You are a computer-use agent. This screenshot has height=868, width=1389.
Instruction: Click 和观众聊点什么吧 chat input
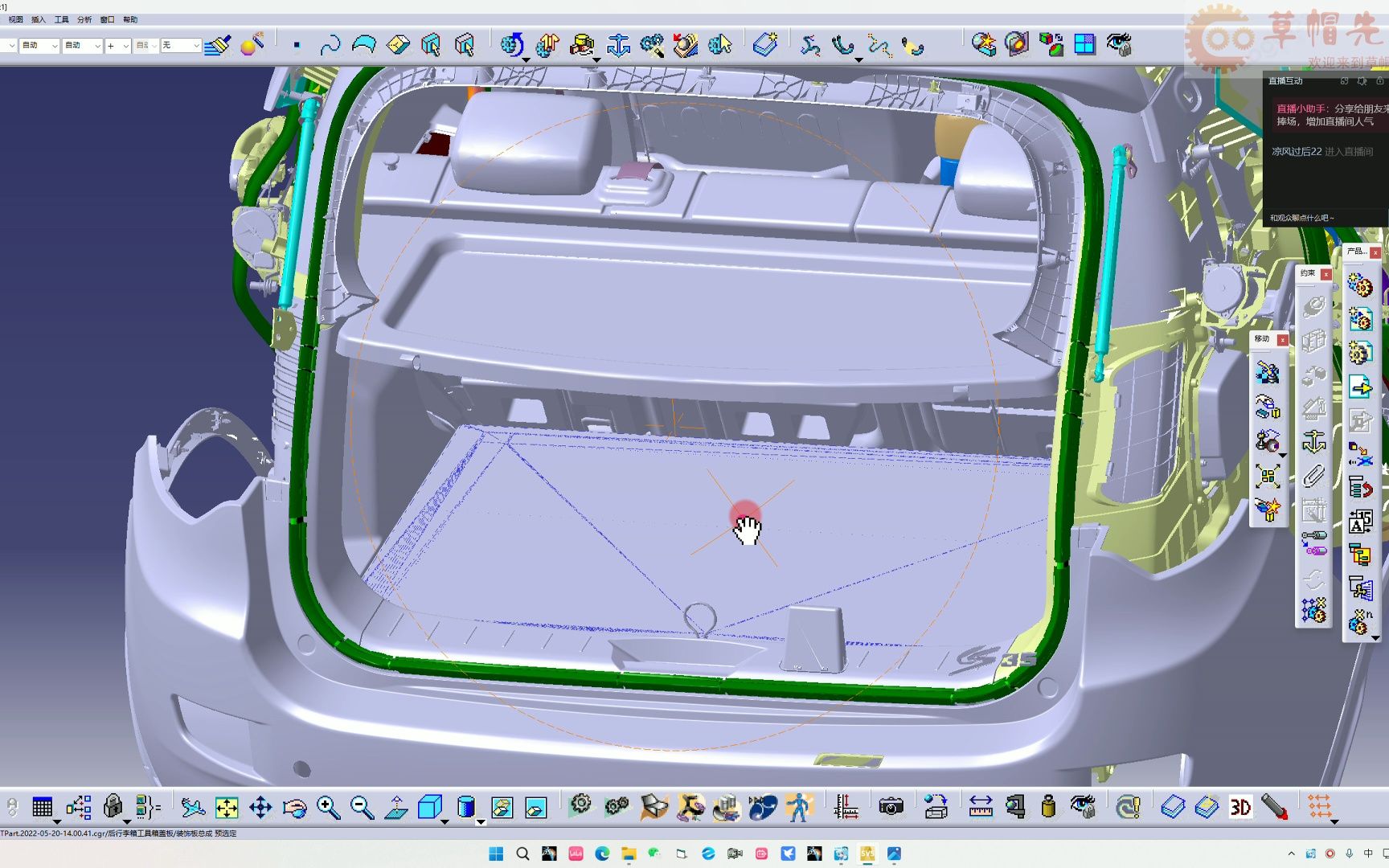point(1301,218)
